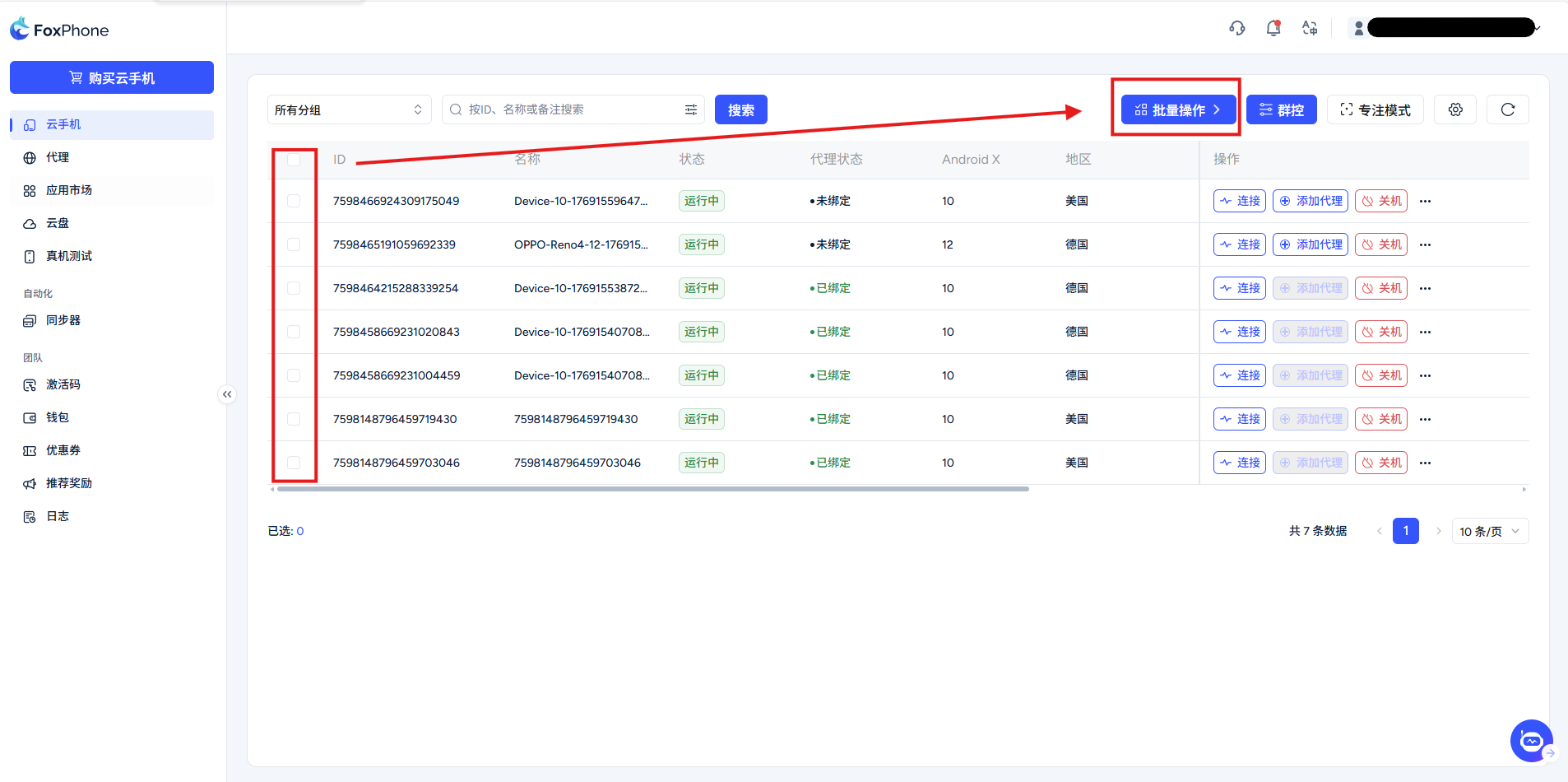Open more actions for OPPO-Reno4 device

1425,244
